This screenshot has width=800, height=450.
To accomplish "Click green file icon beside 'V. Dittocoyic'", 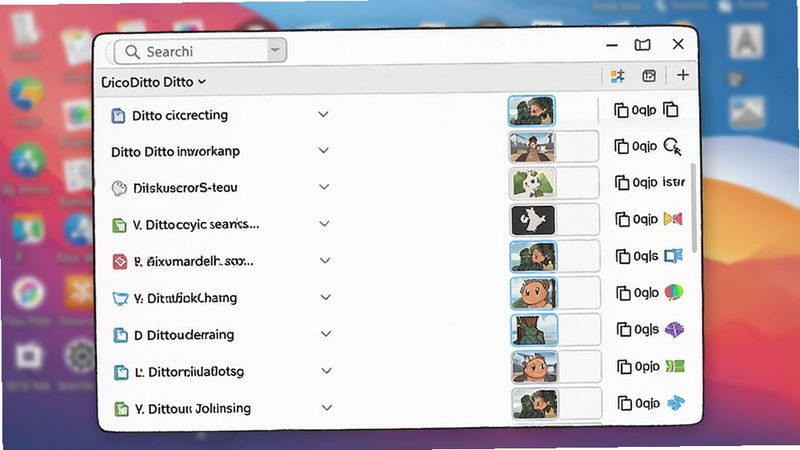I will (x=119, y=225).
